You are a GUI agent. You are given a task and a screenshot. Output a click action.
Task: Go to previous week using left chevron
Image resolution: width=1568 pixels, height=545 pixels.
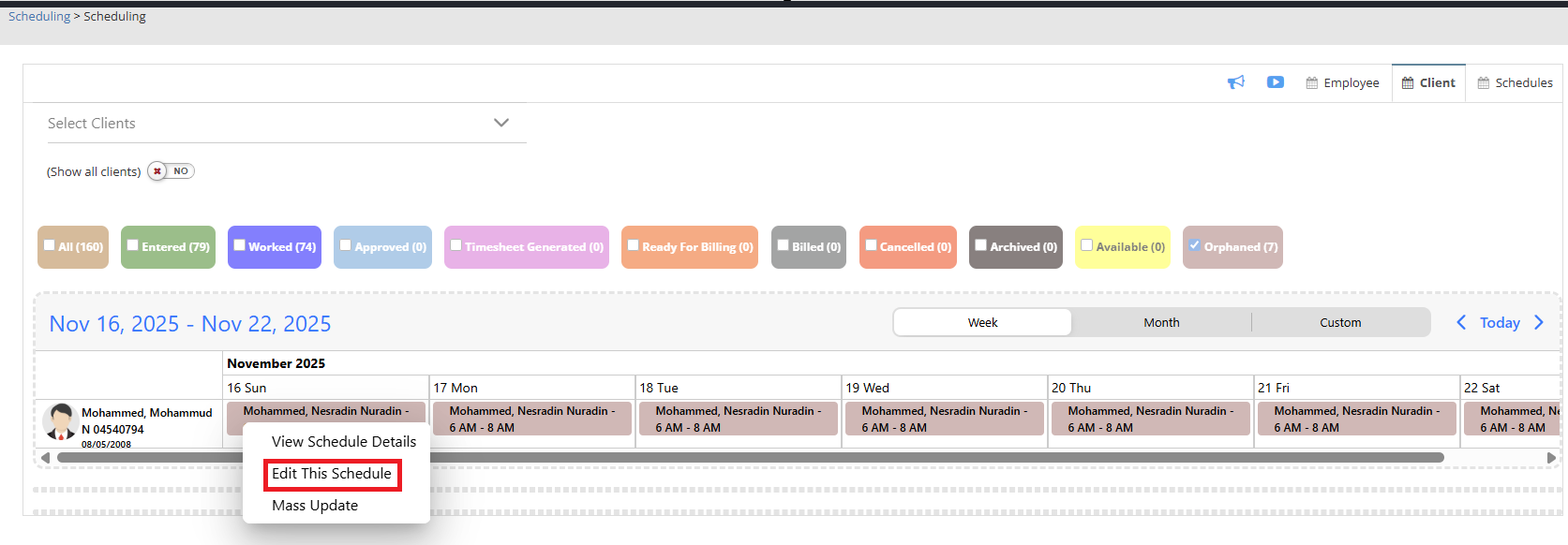pyautogui.click(x=1460, y=322)
